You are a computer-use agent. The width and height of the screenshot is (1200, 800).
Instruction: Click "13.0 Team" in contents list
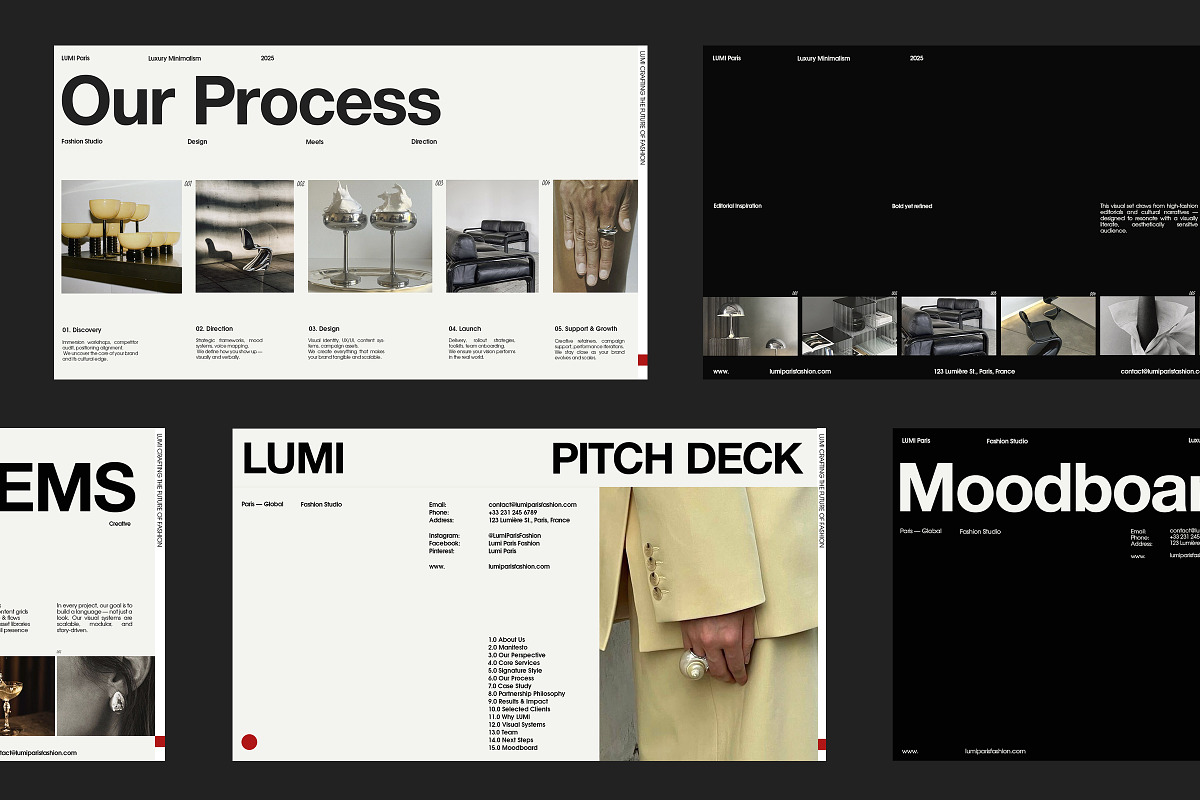pos(504,733)
